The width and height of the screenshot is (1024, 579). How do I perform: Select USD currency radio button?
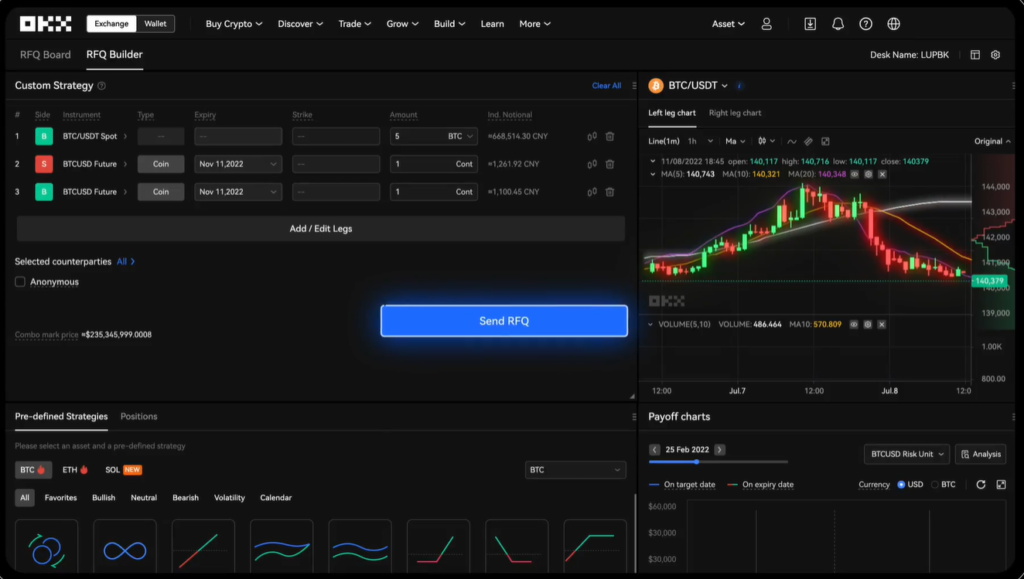click(902, 484)
